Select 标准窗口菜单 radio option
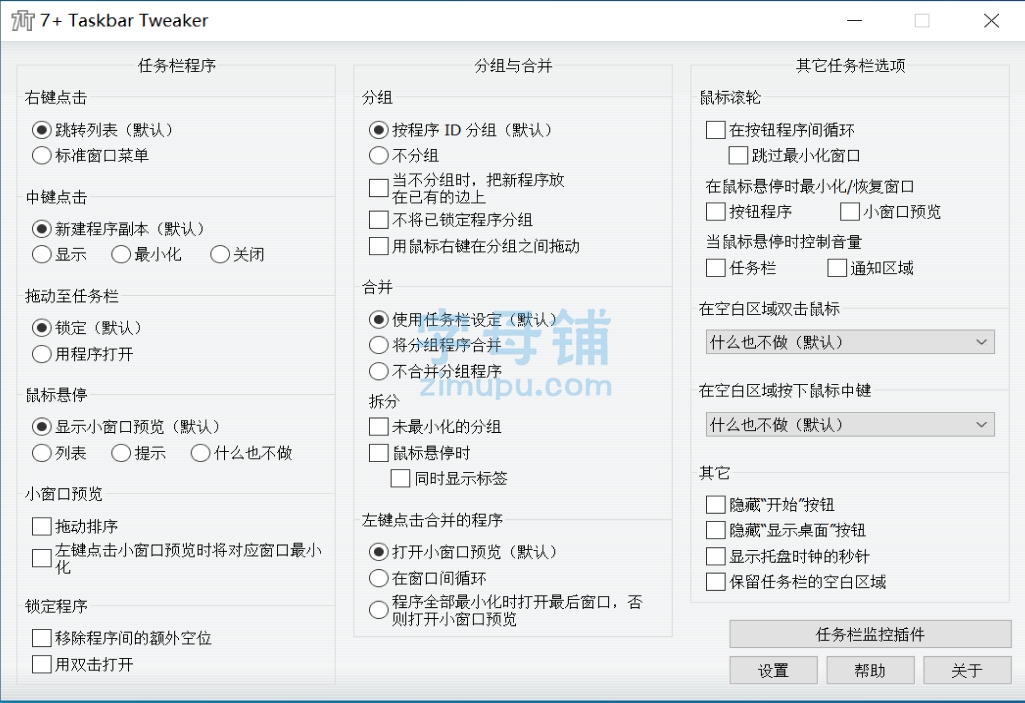Image resolution: width=1025 pixels, height=703 pixels. pos(41,156)
